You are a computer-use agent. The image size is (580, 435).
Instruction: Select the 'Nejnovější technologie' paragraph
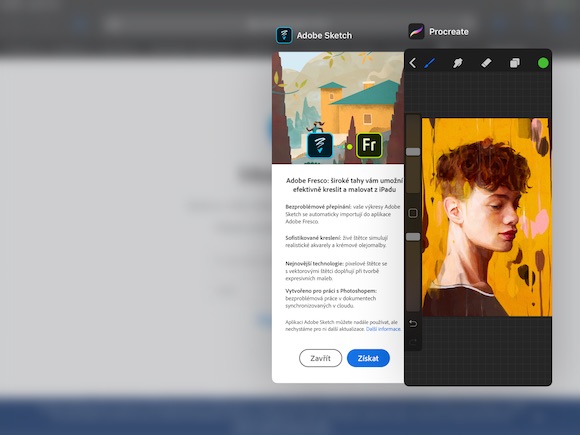pos(336,271)
